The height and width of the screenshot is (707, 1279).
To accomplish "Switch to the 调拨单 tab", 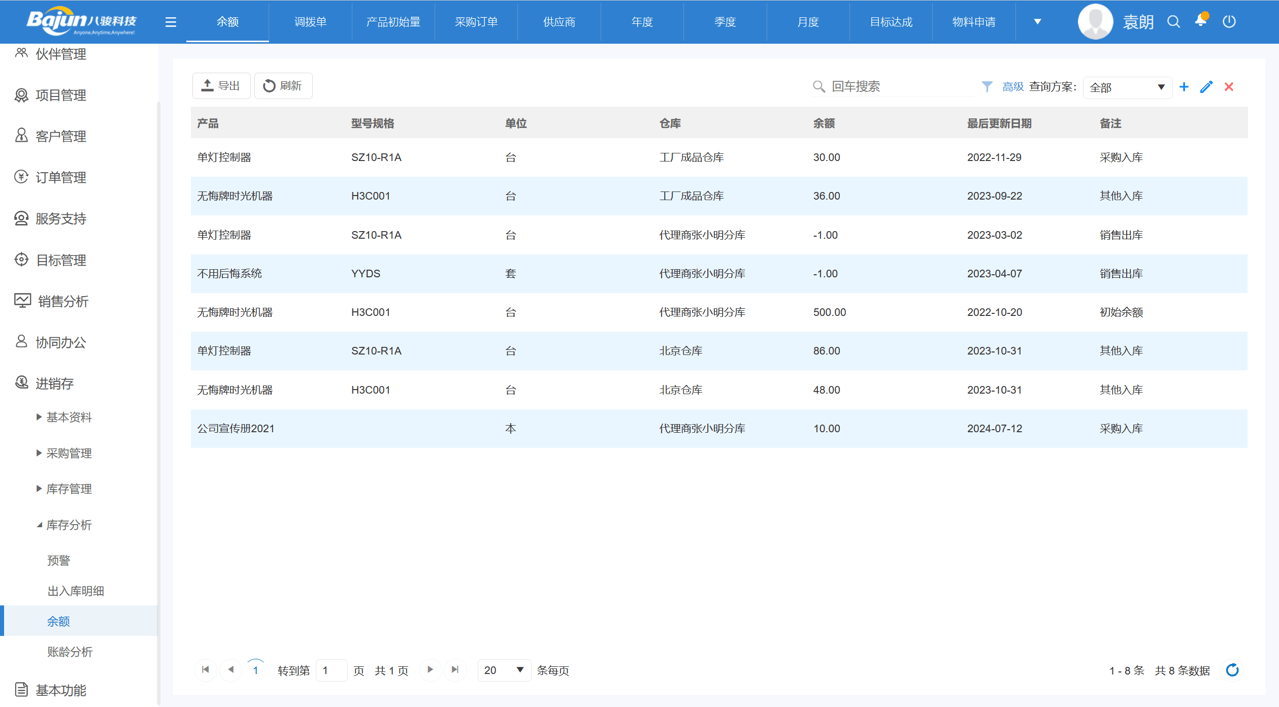I will (x=310, y=21).
